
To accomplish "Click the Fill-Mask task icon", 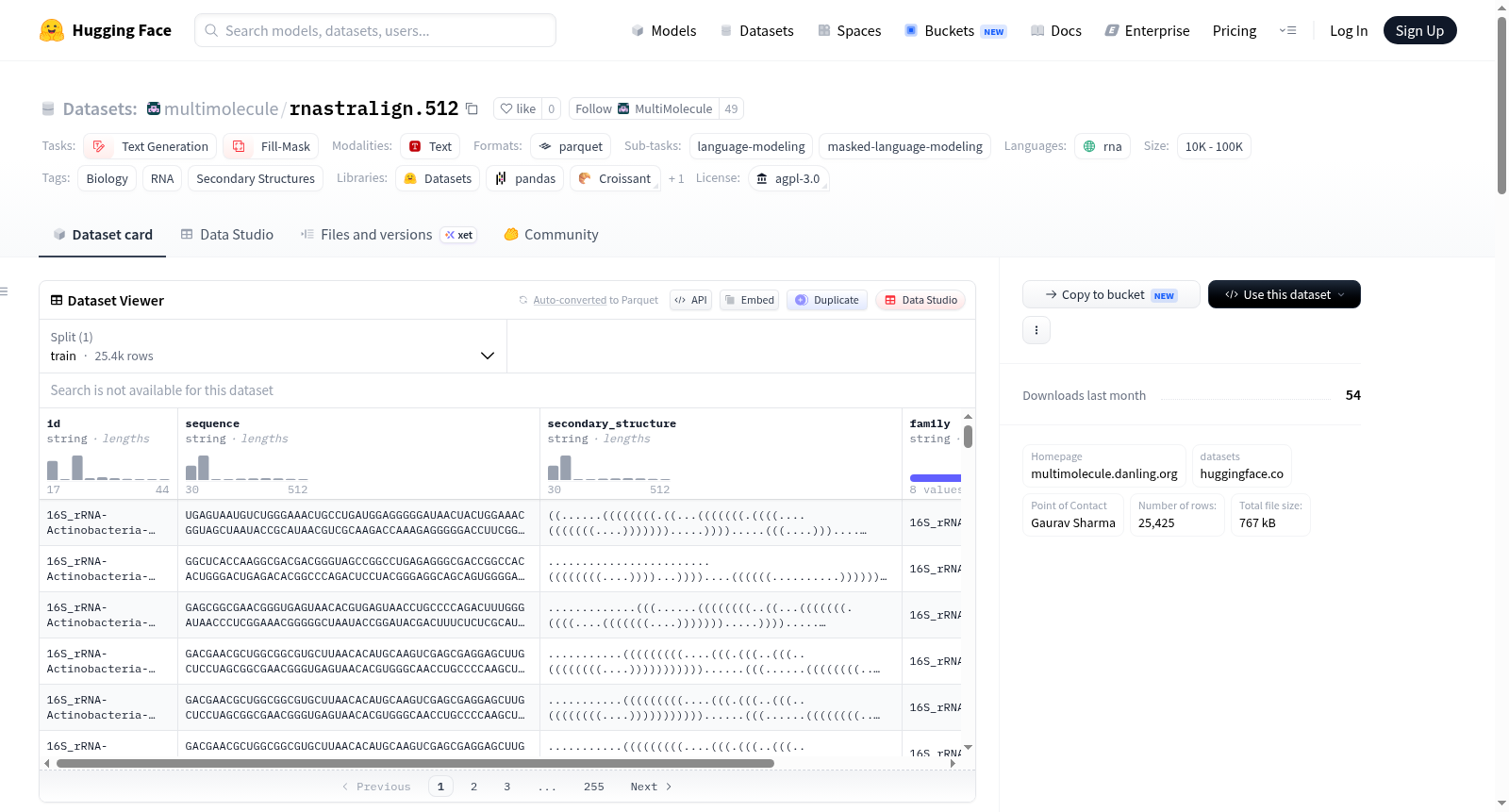I will coord(239,146).
